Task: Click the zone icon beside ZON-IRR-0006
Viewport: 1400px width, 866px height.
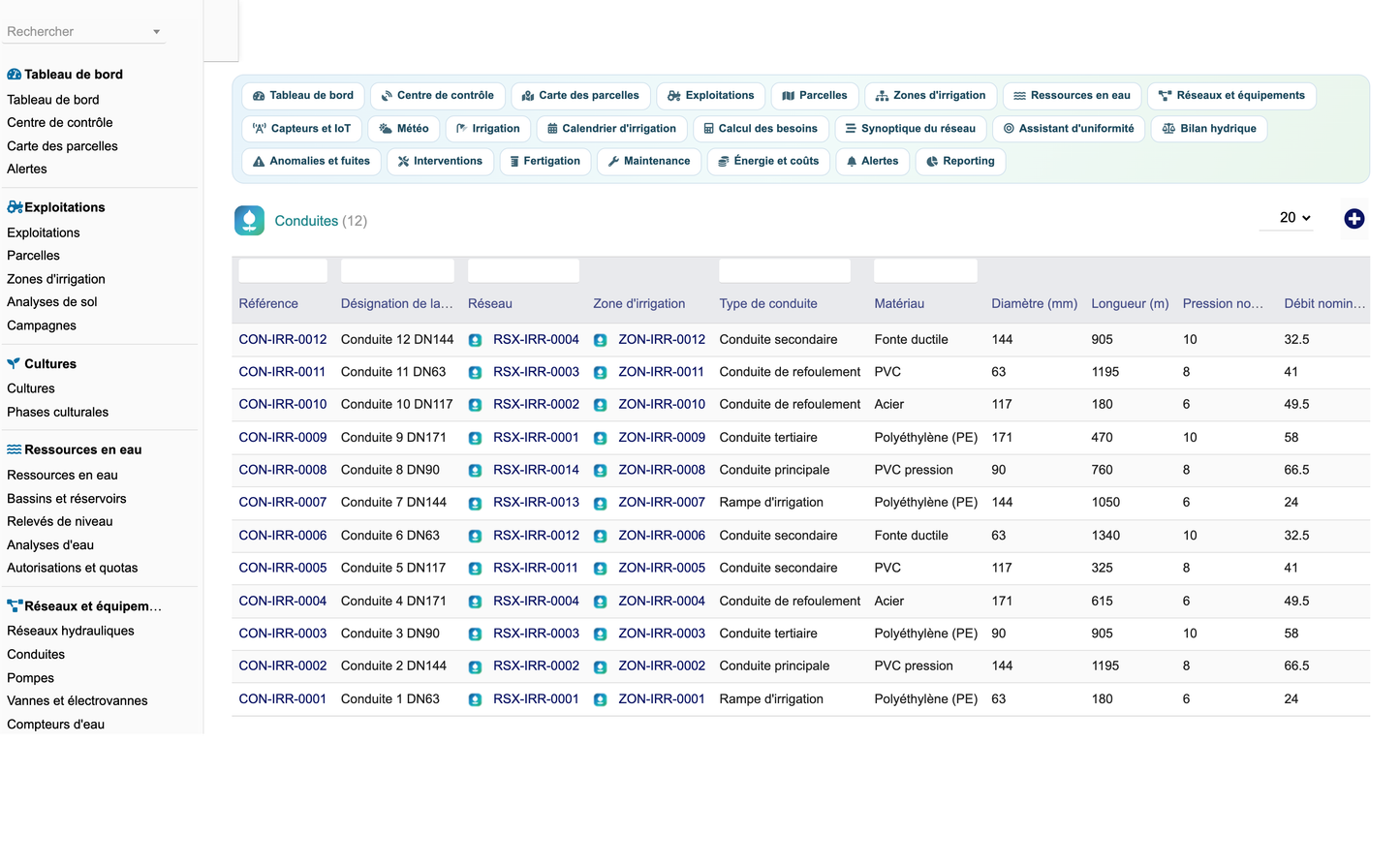Action: (x=600, y=536)
